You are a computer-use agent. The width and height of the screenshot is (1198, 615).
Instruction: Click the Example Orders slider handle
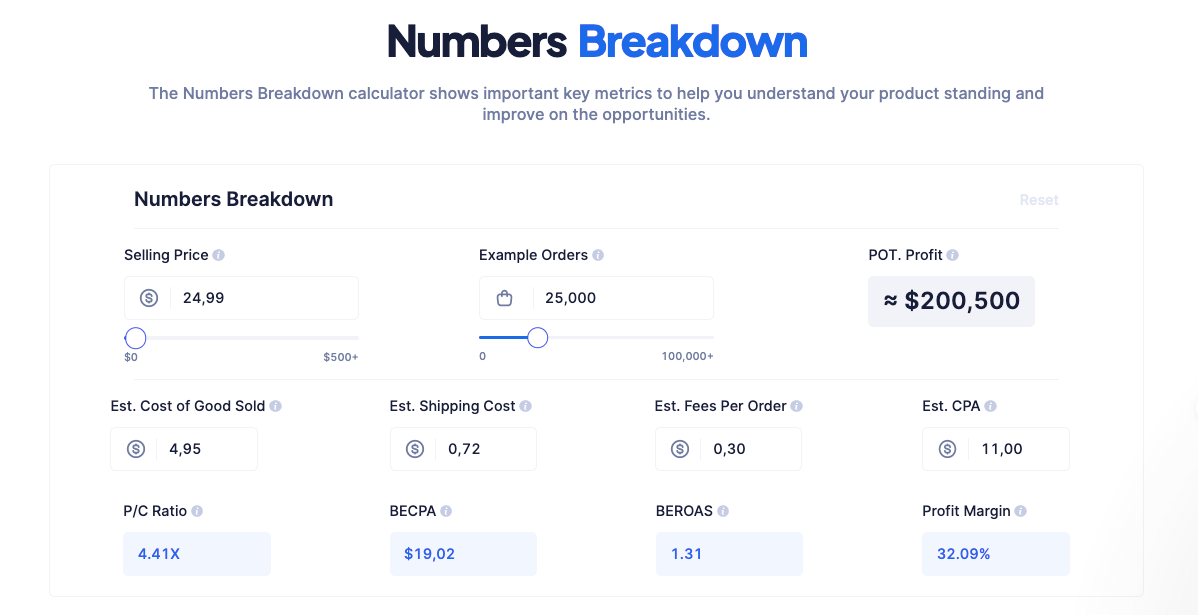538,338
